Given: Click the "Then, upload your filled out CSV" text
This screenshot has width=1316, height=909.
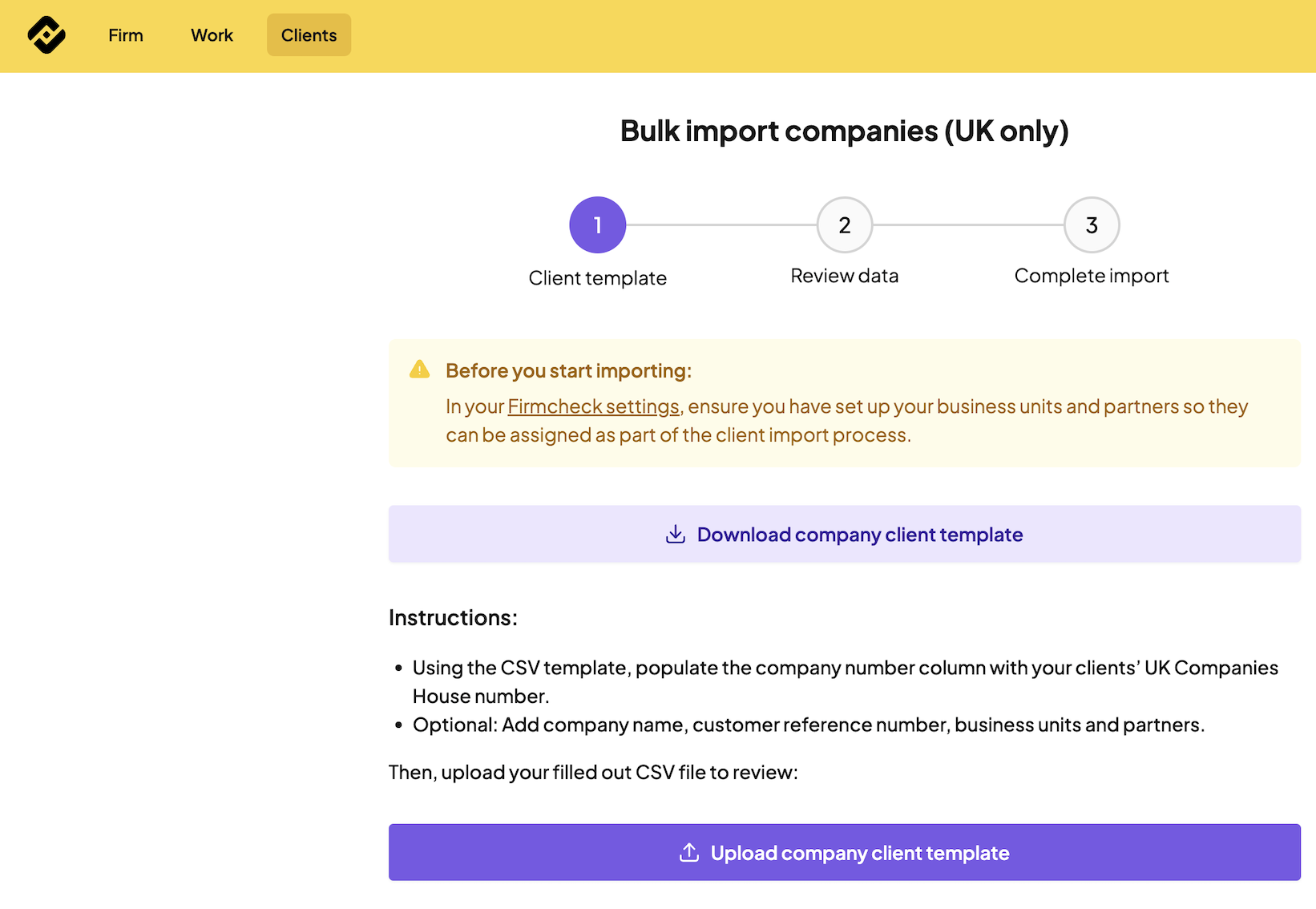Looking at the screenshot, I should pos(593,772).
